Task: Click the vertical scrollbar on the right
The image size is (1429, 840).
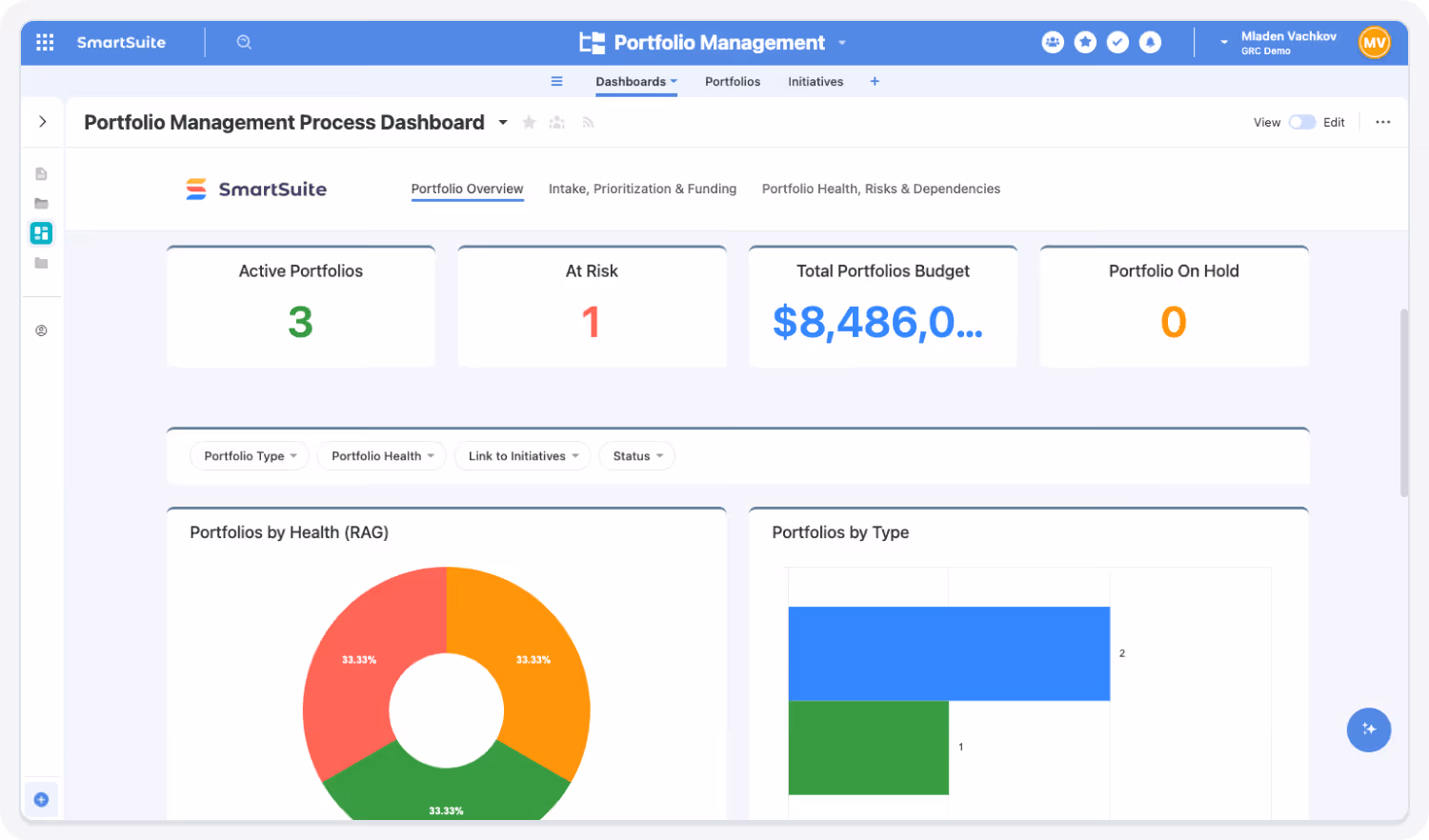Action: point(1403,400)
